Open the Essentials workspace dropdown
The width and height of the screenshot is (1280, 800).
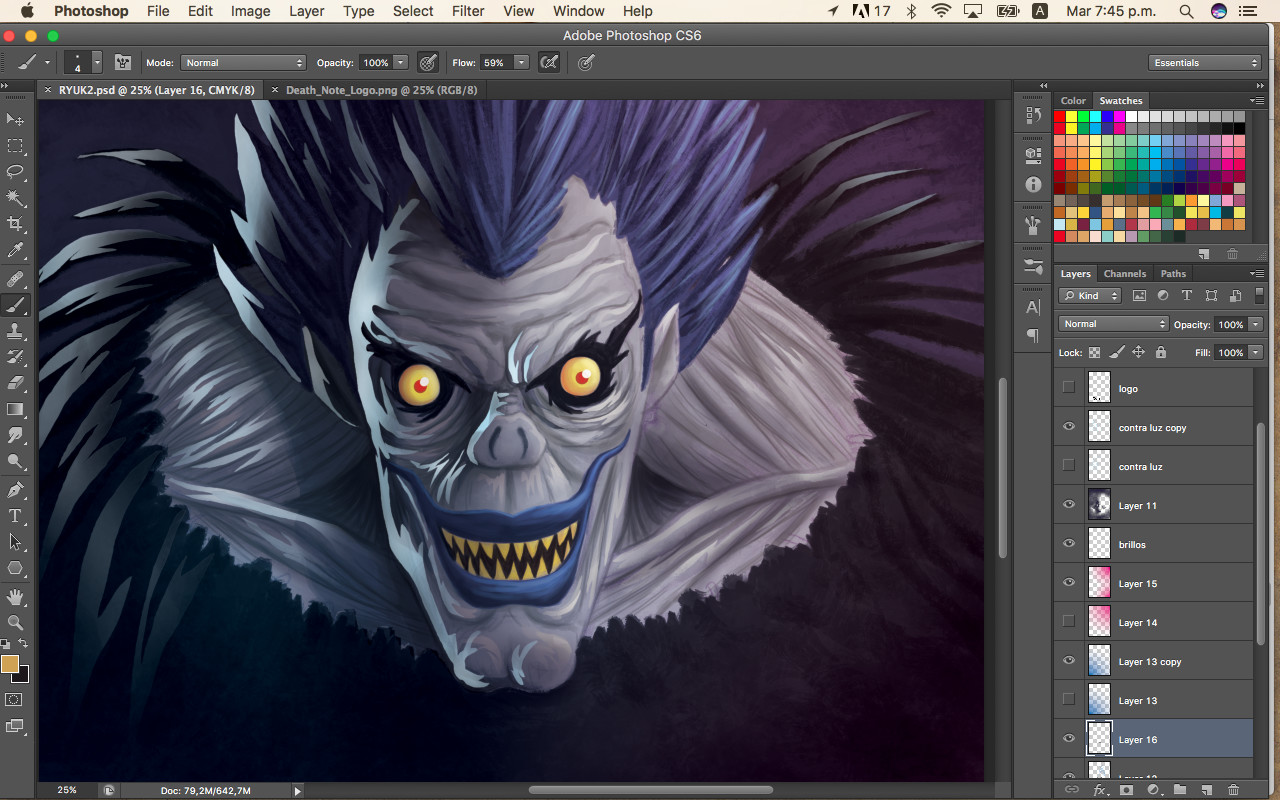pyautogui.click(x=1205, y=62)
